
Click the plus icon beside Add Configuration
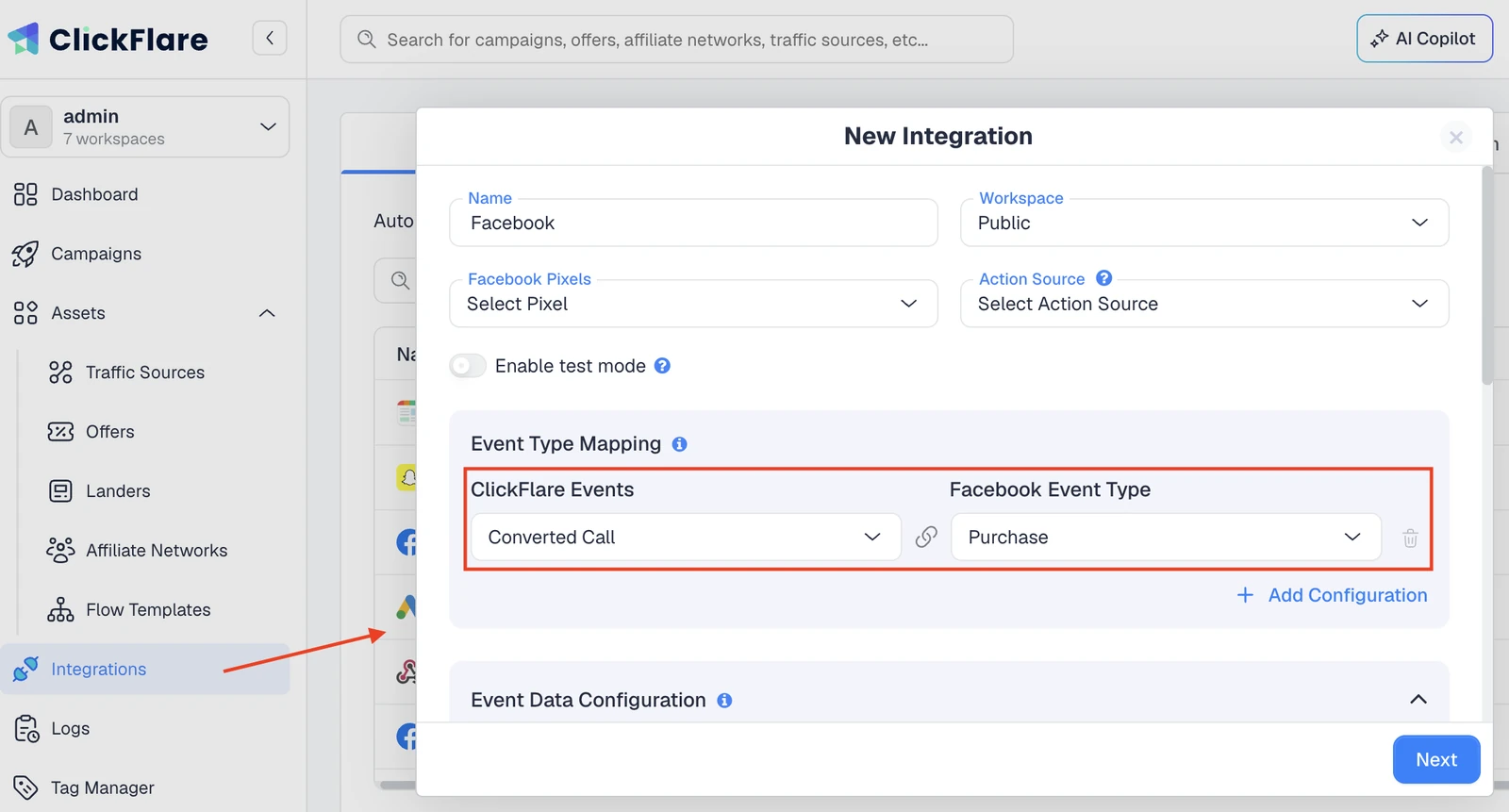click(1245, 595)
